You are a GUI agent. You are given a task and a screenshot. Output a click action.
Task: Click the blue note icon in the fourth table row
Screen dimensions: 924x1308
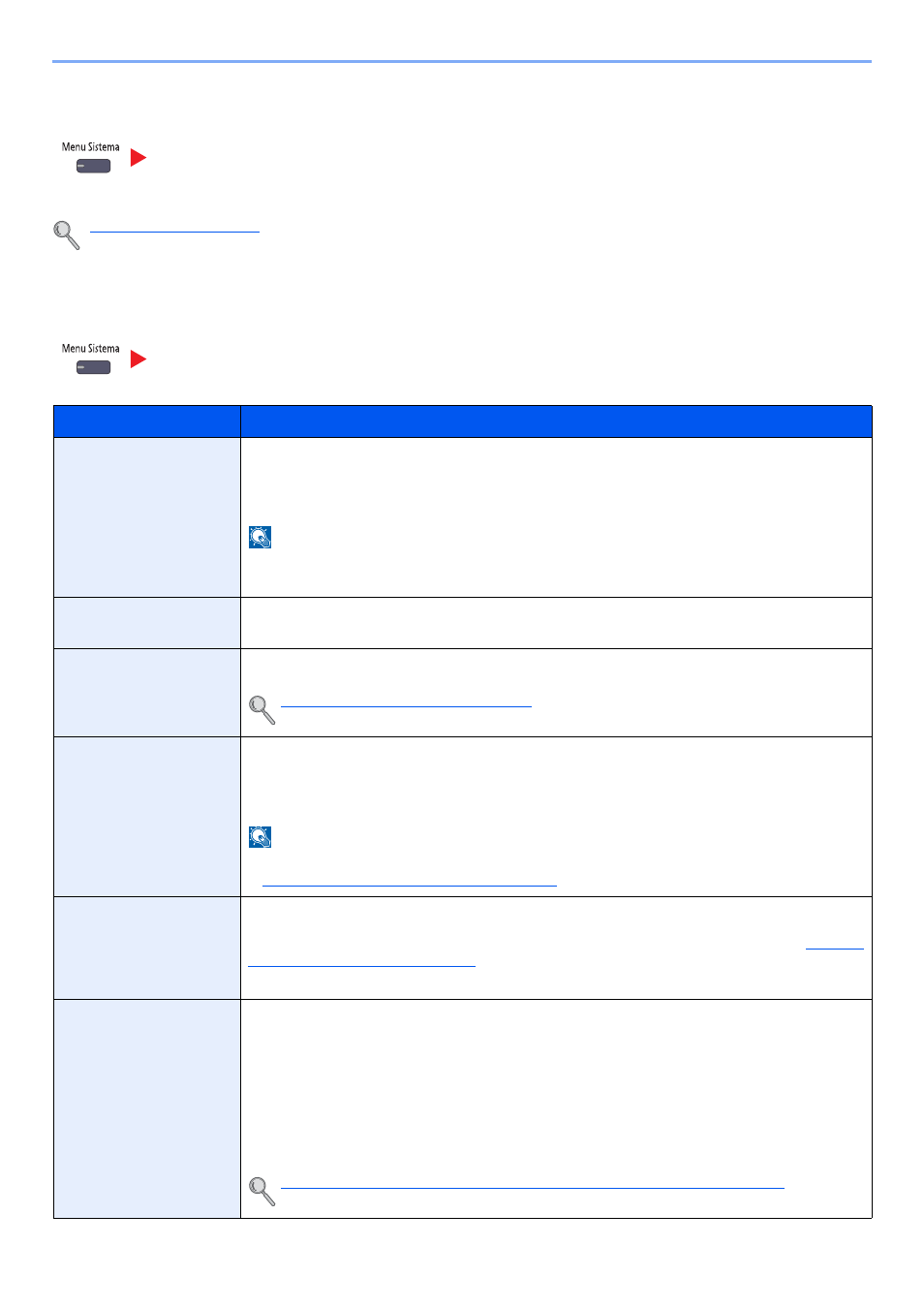click(260, 837)
